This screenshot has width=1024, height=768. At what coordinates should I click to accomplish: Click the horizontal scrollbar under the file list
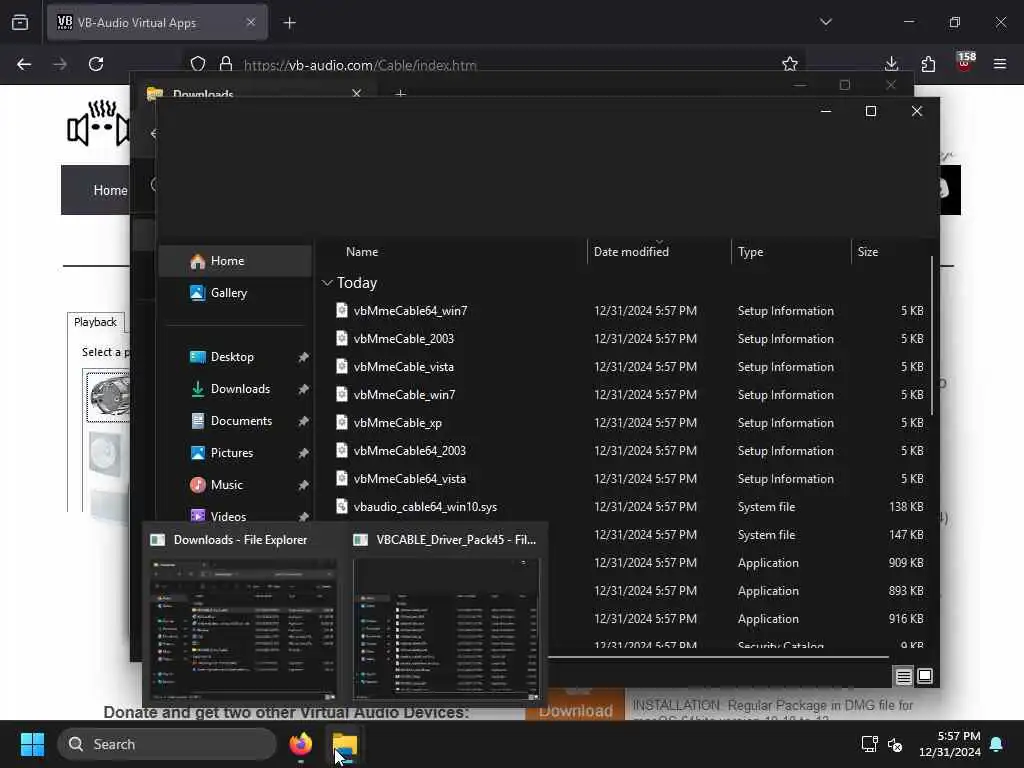[x=718, y=656]
